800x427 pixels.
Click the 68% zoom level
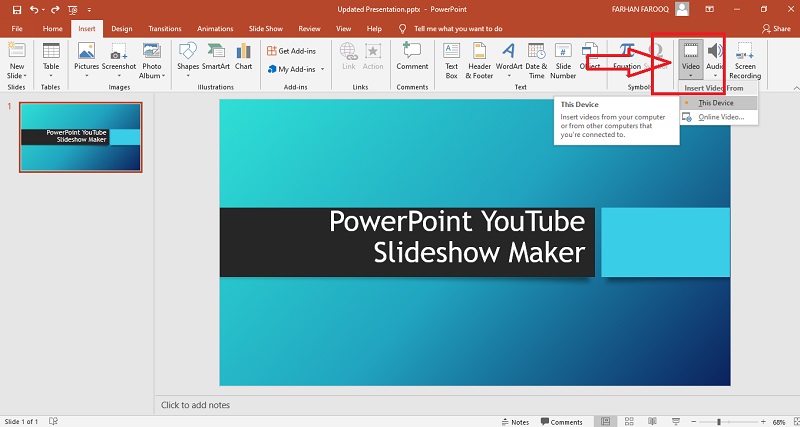click(x=779, y=422)
